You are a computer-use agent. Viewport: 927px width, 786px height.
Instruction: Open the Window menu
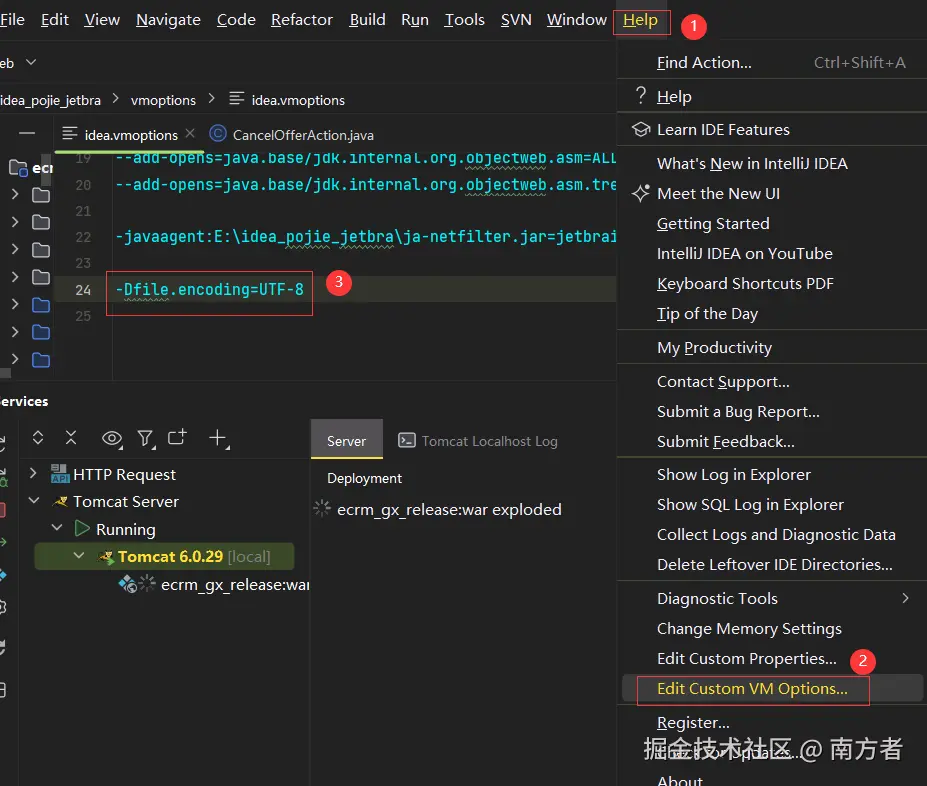(x=576, y=20)
